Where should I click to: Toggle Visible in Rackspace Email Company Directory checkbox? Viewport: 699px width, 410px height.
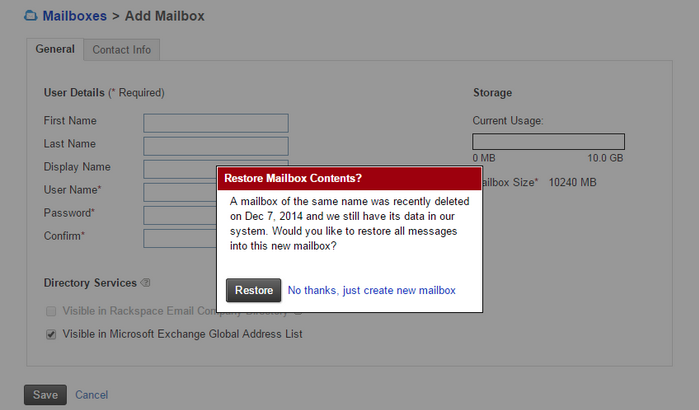coord(51,311)
